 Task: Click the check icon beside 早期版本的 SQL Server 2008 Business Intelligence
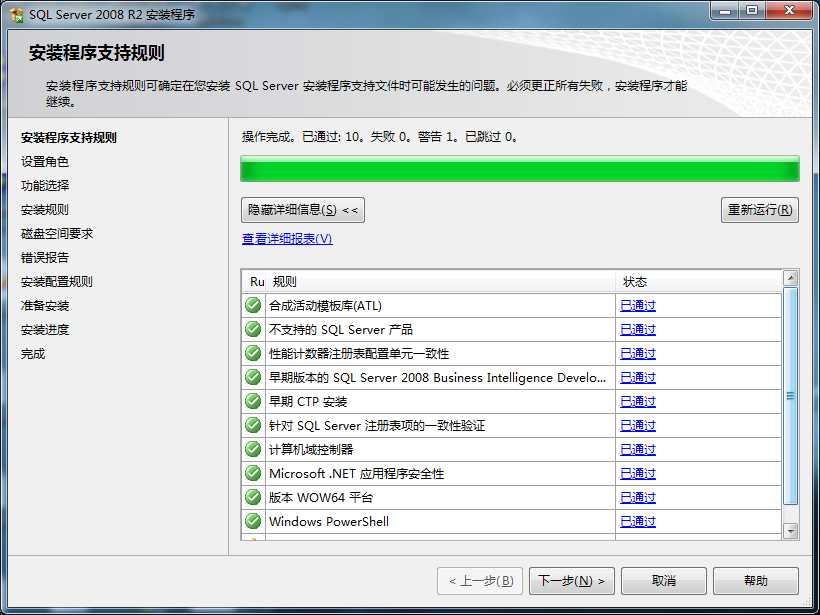pos(253,377)
